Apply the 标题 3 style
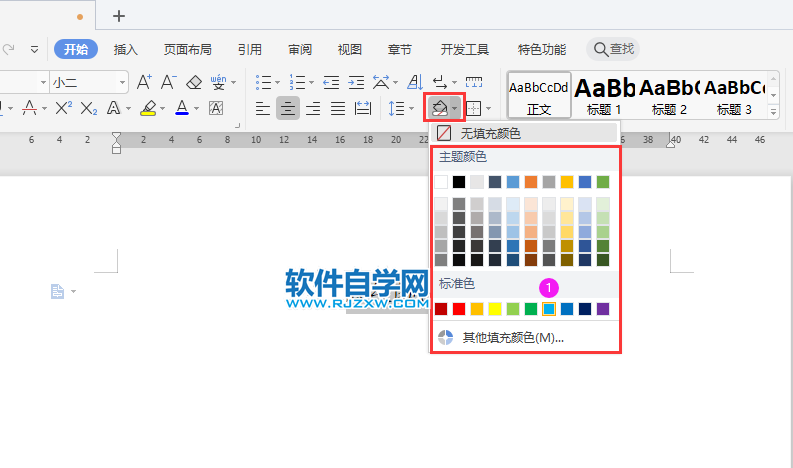The height and width of the screenshot is (468, 793). 734,95
